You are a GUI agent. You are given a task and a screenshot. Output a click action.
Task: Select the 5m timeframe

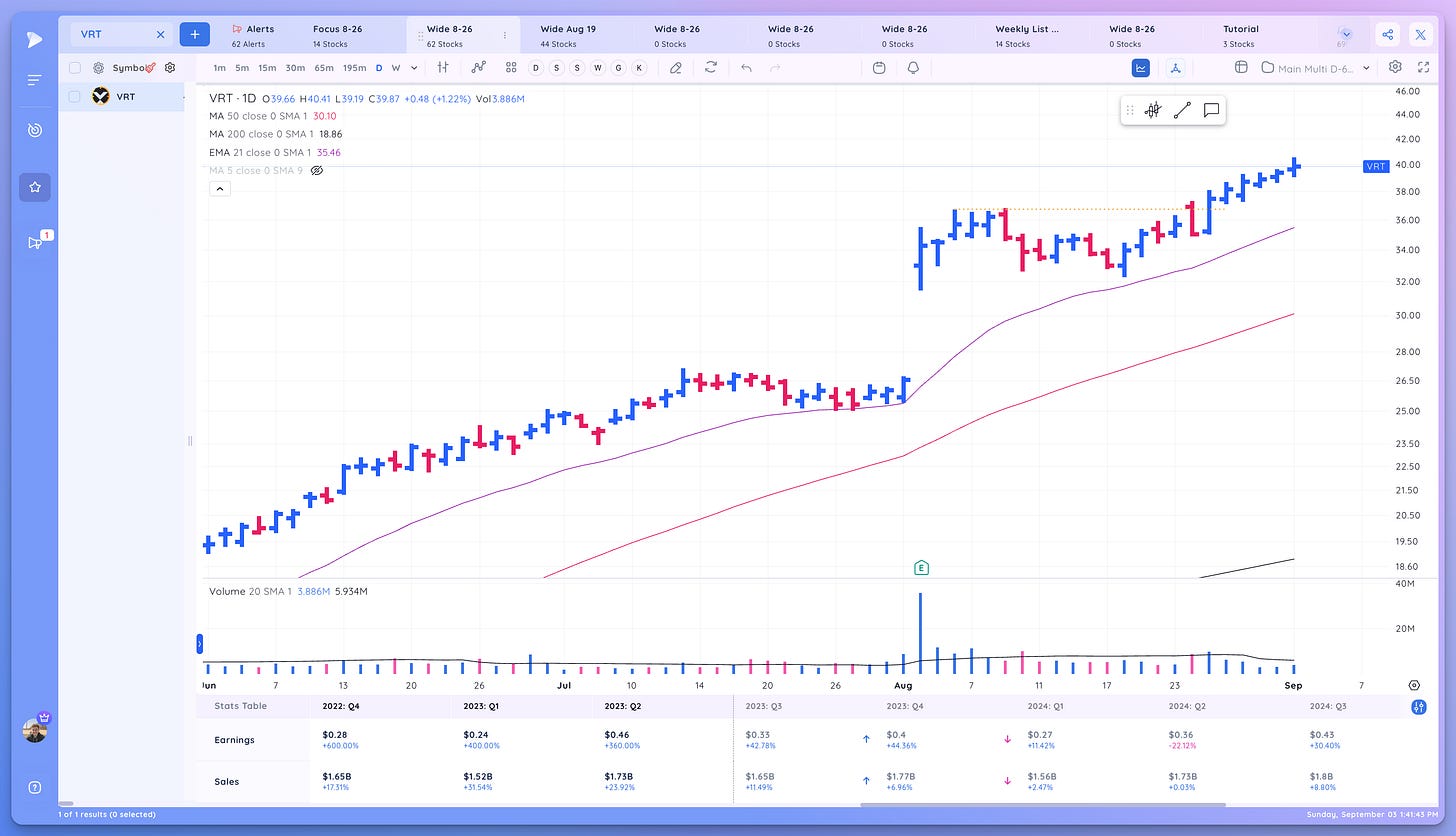[x=242, y=68]
